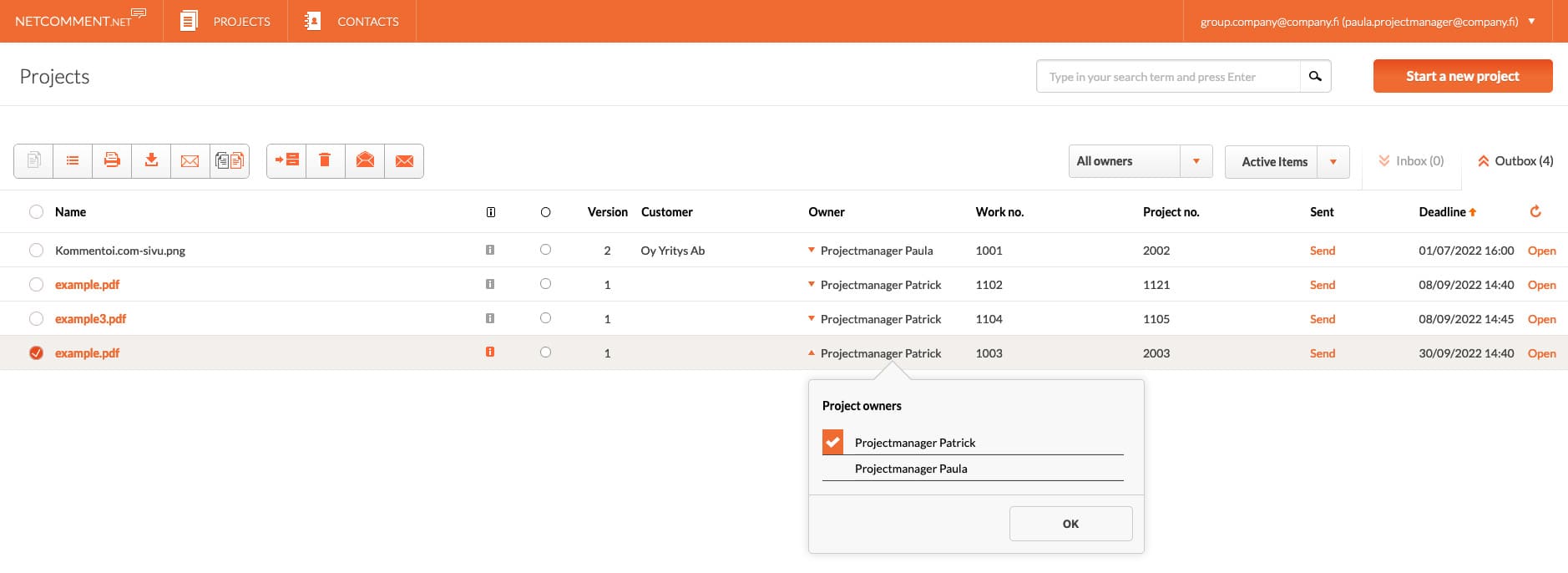Open the Contacts menu
The image size is (1568, 573).
point(352,21)
